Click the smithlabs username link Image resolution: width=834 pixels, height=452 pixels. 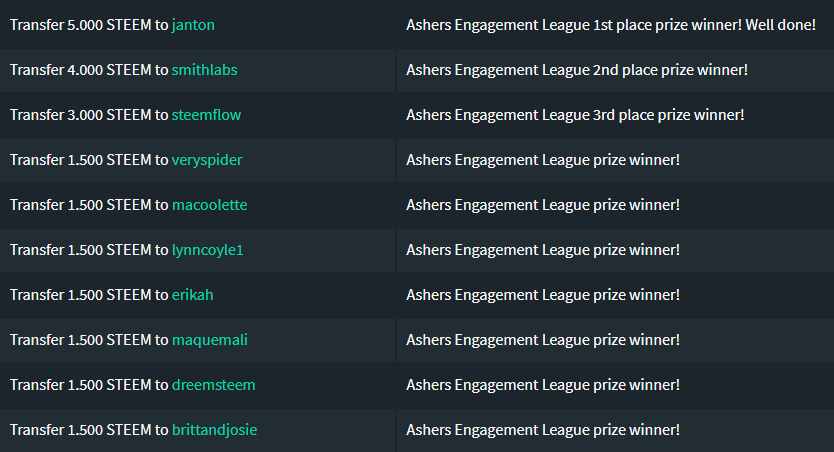click(204, 69)
